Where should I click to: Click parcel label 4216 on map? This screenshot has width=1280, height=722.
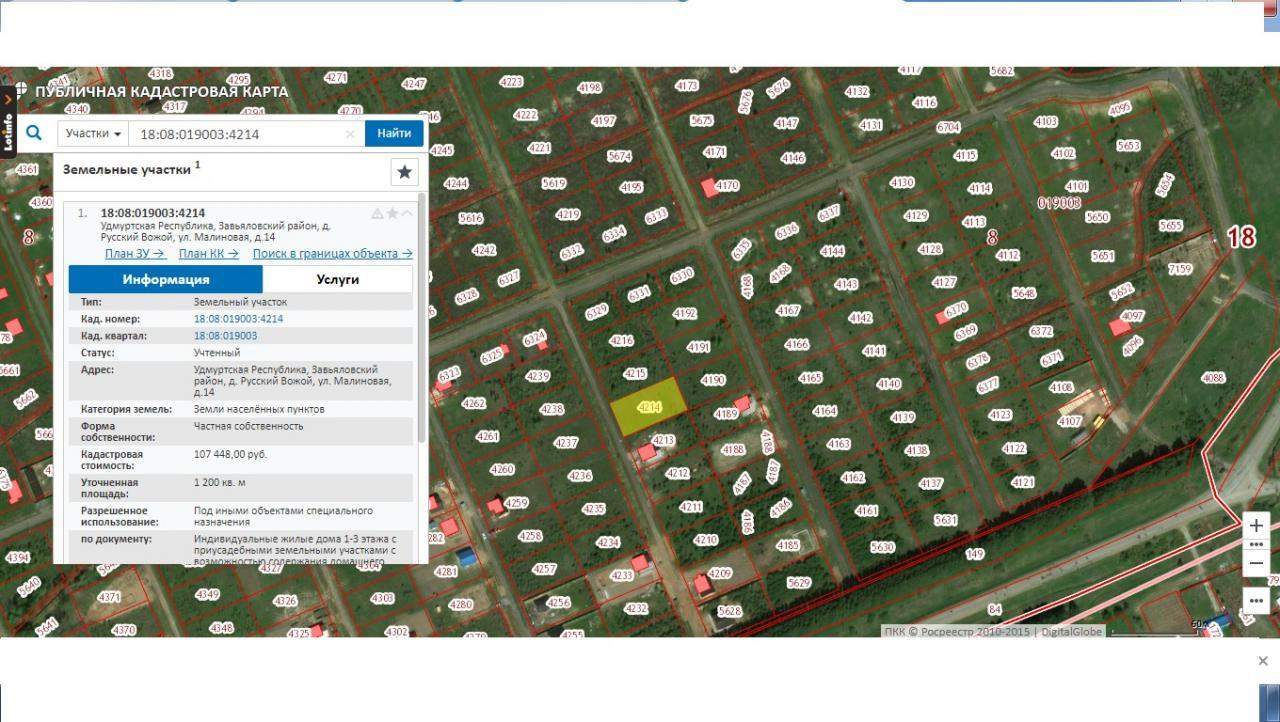point(621,341)
